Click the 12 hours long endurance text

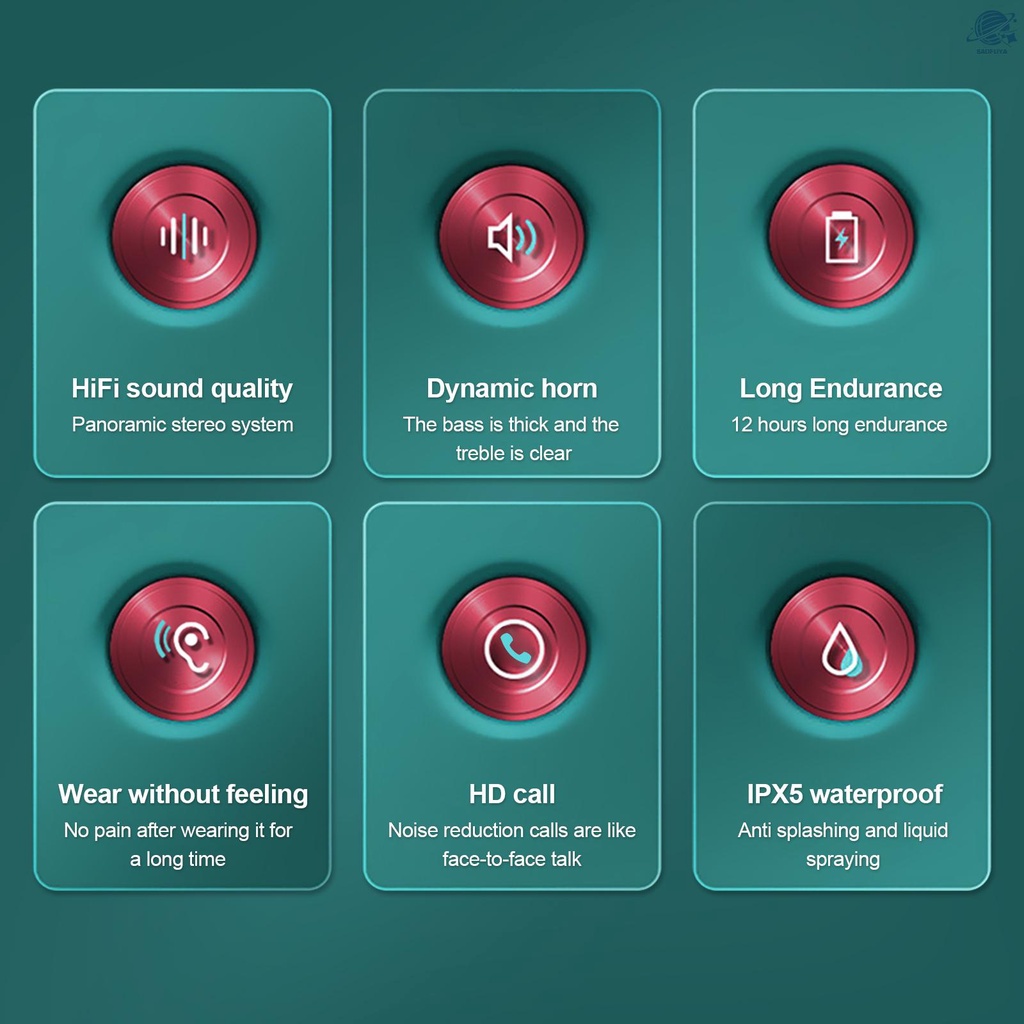click(x=839, y=424)
